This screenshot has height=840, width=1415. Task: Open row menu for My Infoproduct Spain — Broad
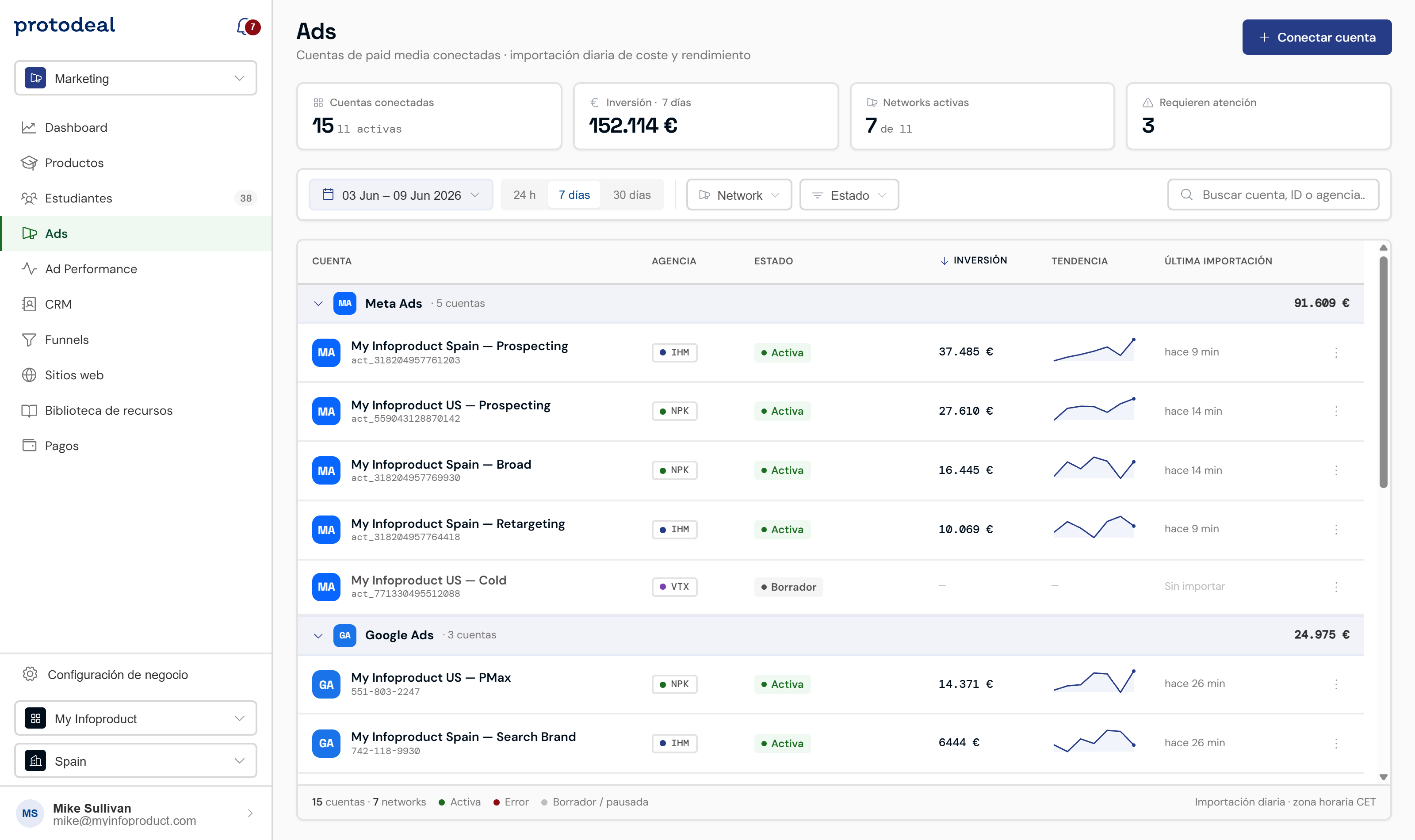pyautogui.click(x=1336, y=470)
